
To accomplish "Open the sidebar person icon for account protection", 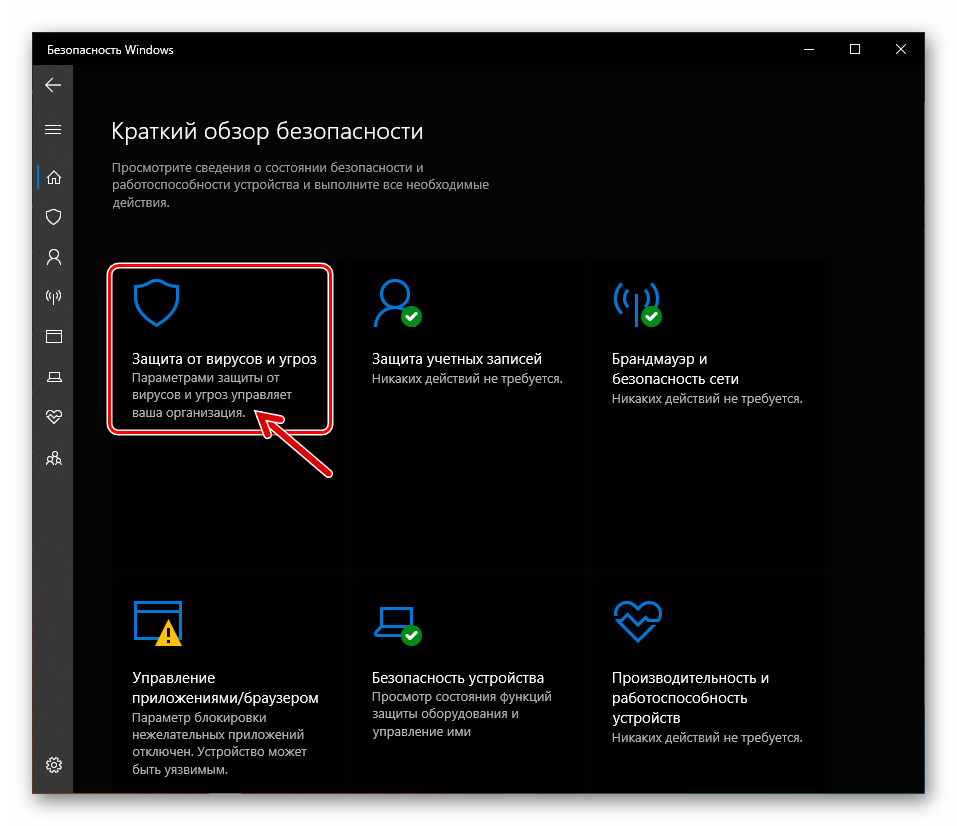I will (x=54, y=256).
